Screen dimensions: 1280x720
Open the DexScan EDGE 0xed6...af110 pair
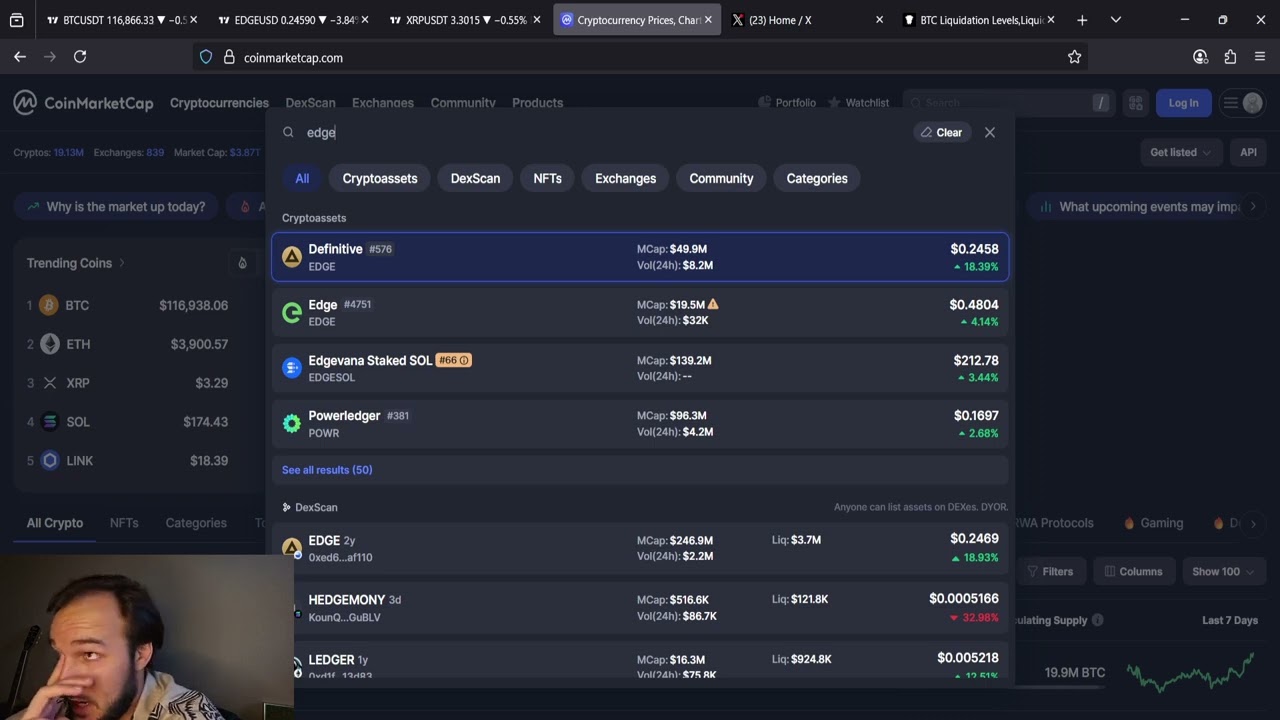[640, 548]
